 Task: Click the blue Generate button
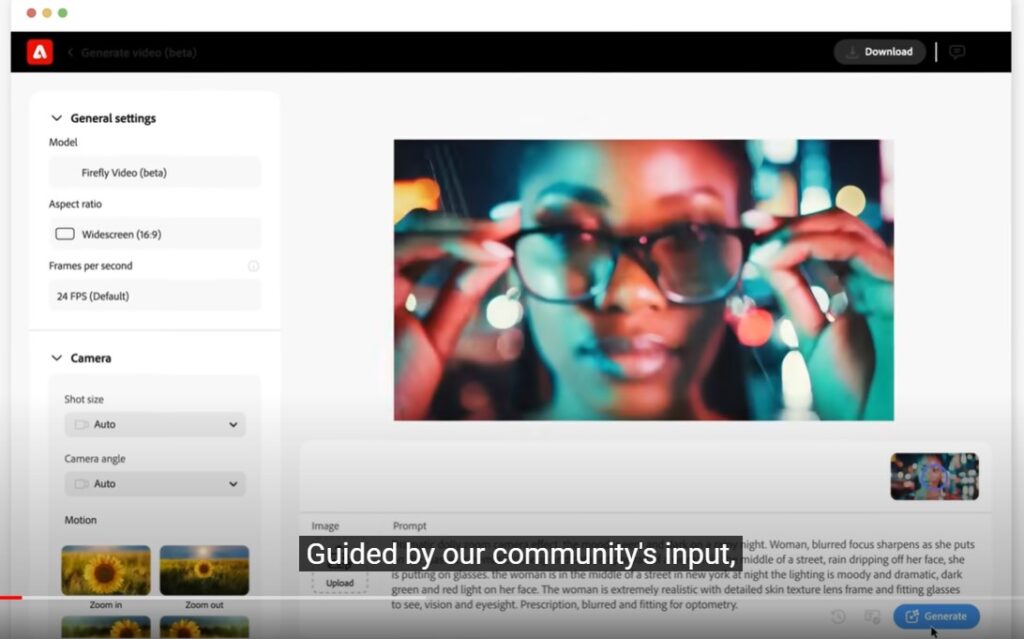(936, 616)
